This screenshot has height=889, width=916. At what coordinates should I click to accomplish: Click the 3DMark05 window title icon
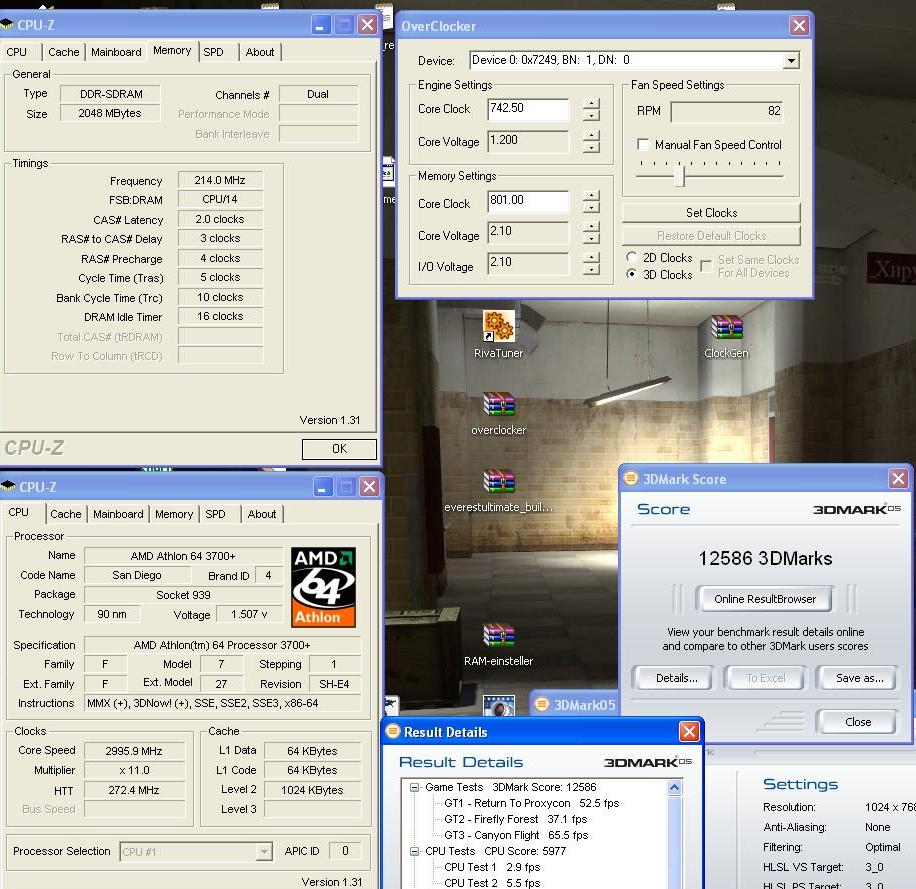pos(542,704)
